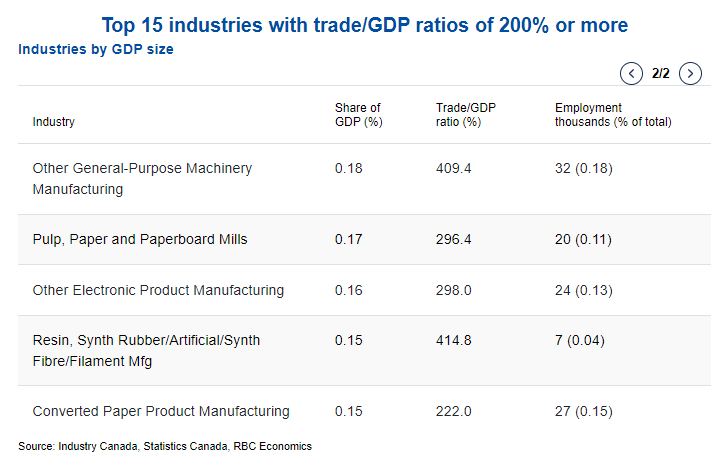Screen dimensions: 726x474
Task: Click the Employment thousands column header
Action: click(612, 115)
